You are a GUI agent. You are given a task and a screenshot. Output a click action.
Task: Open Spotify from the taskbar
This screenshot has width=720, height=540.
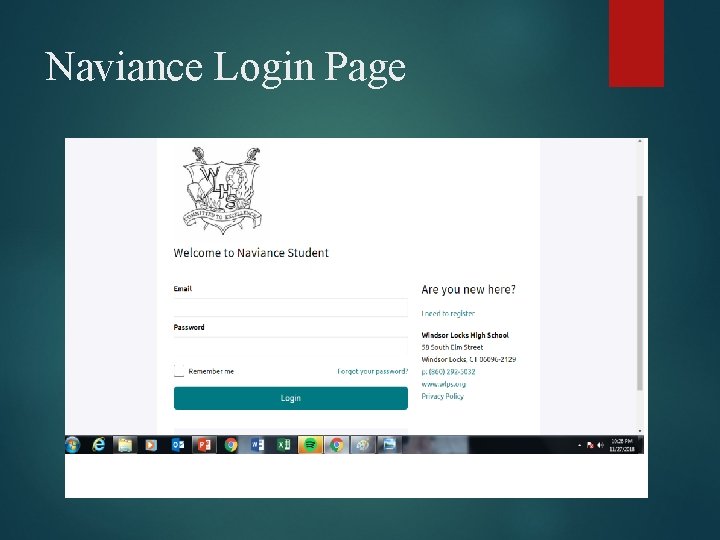(310, 444)
